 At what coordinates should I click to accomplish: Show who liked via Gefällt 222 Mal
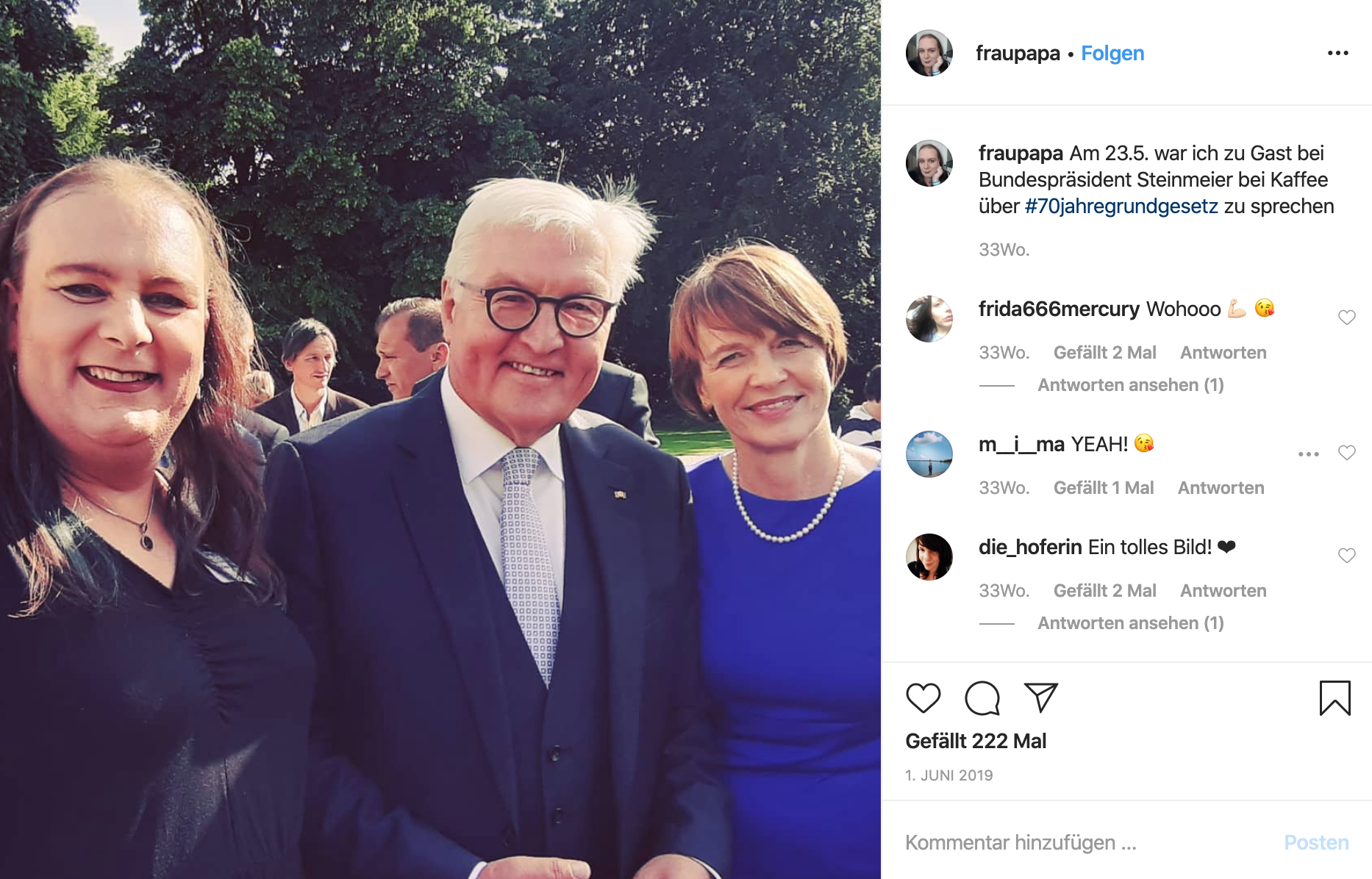pos(976,741)
